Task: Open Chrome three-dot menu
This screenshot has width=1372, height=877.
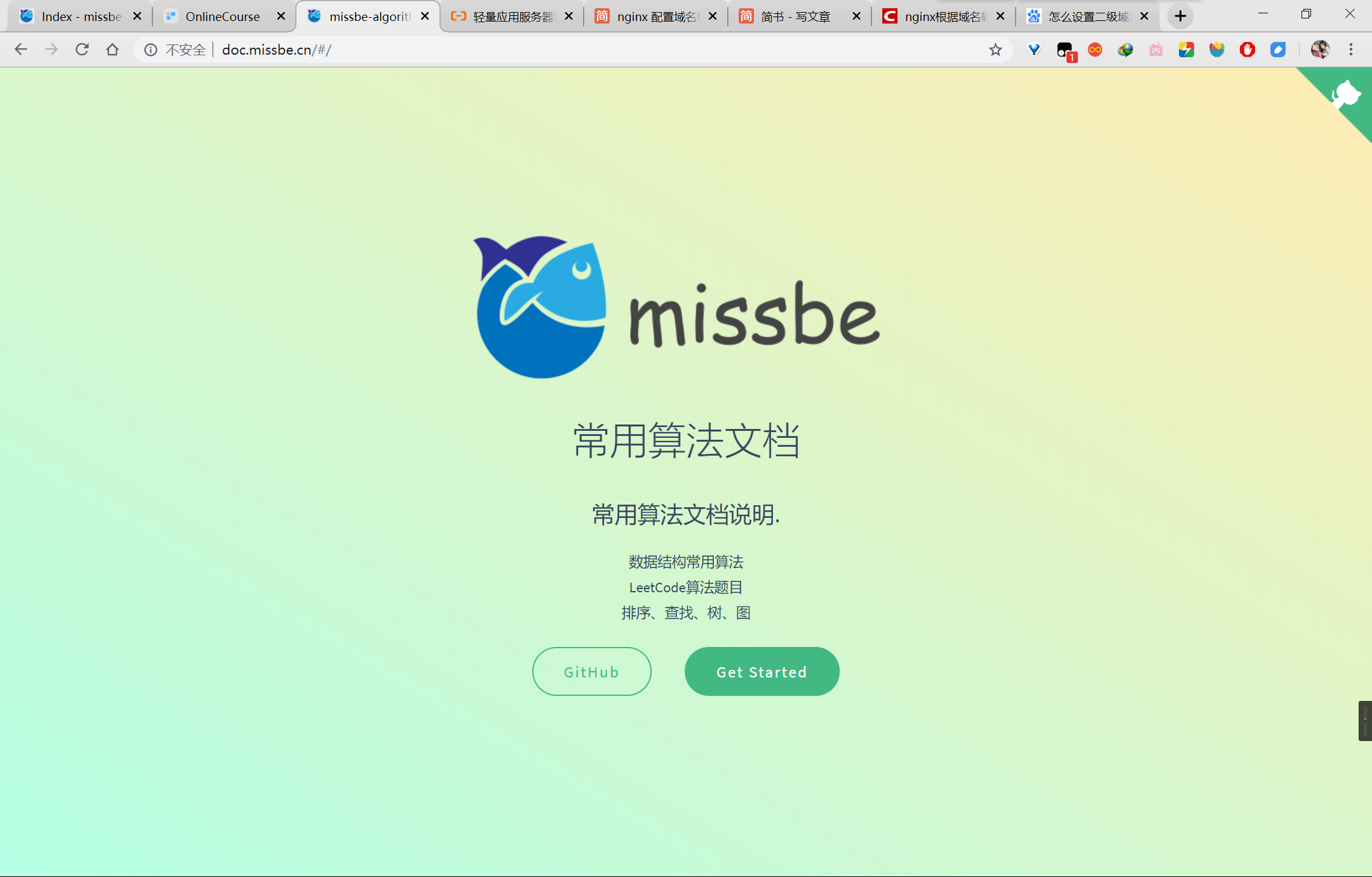Action: (1351, 50)
